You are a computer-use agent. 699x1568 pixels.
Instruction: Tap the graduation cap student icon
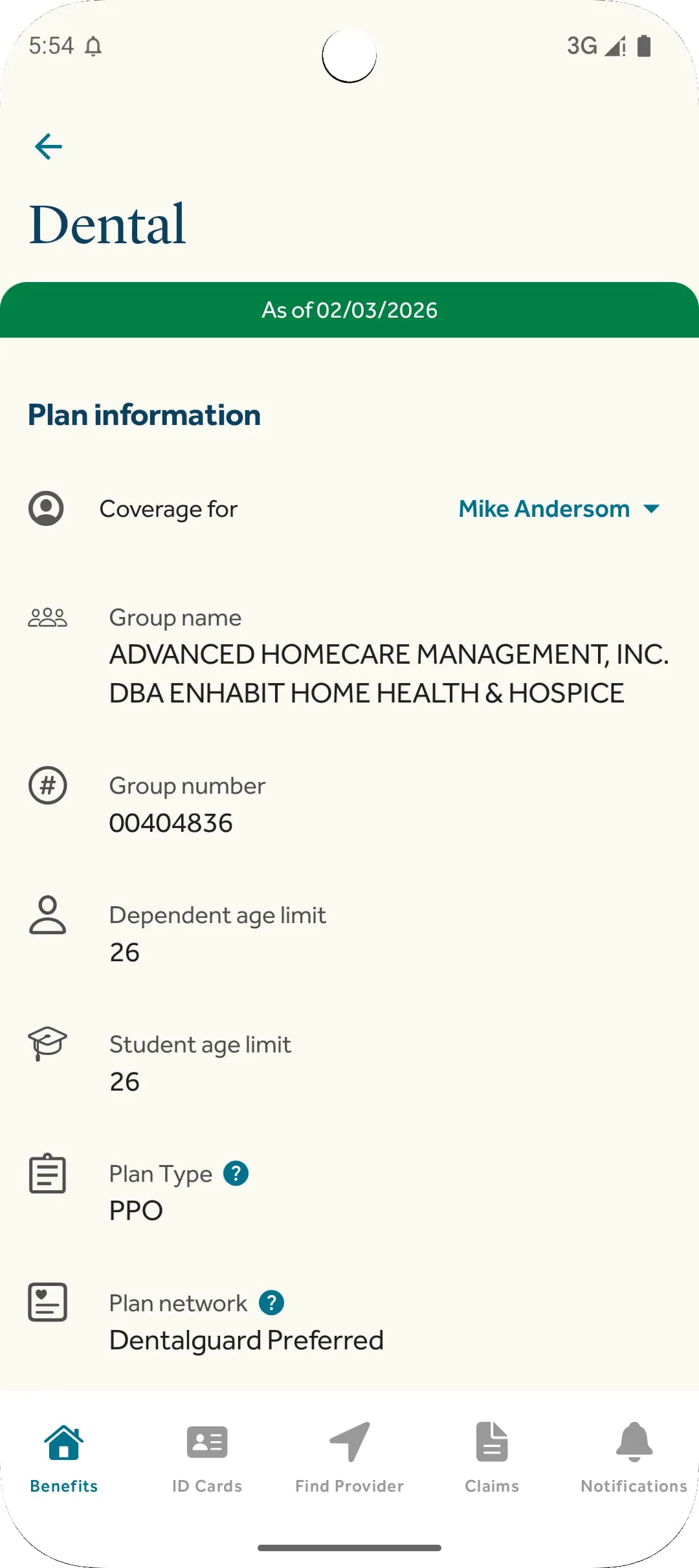tap(47, 1043)
